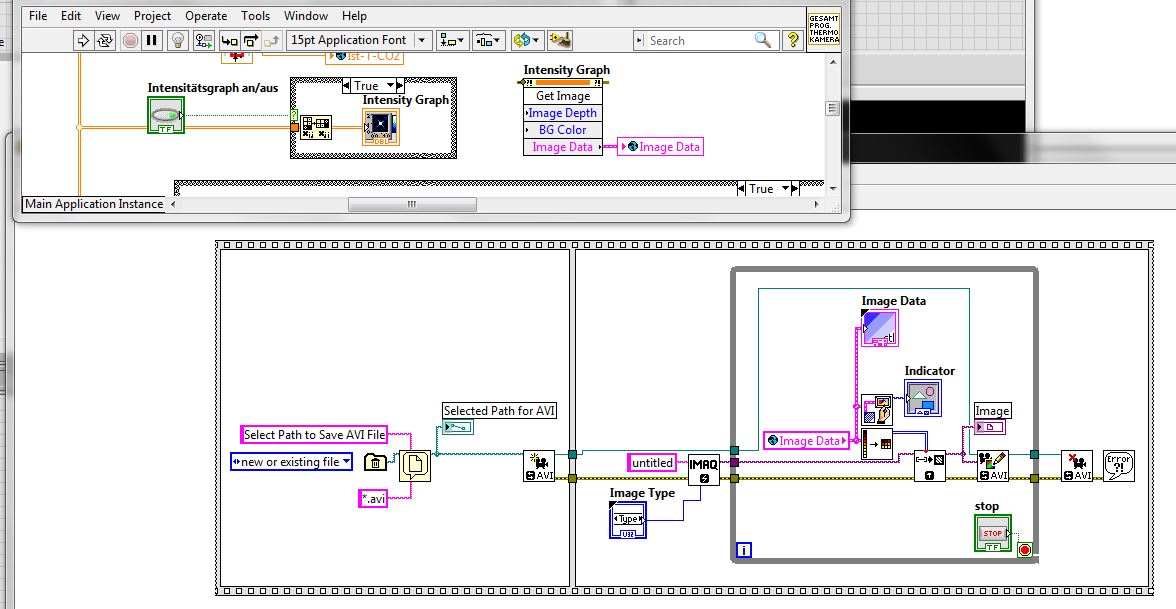
Task: Click the previous case arrow on True selector
Action: [346, 86]
